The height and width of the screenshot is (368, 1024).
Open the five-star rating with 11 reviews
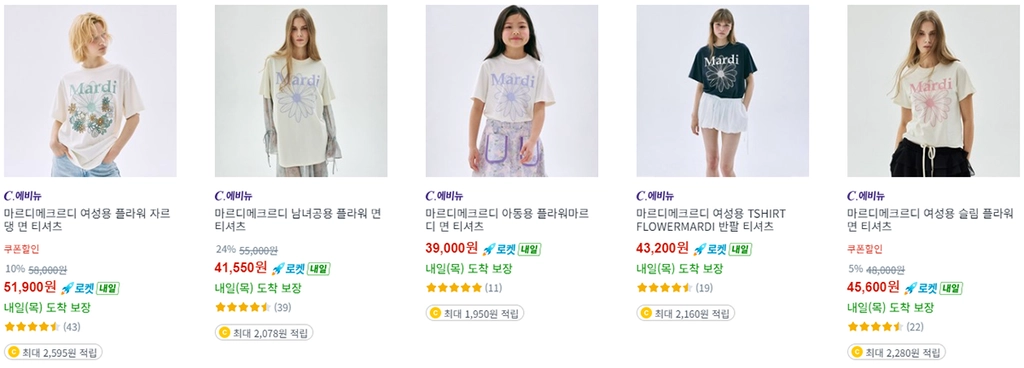(464, 288)
